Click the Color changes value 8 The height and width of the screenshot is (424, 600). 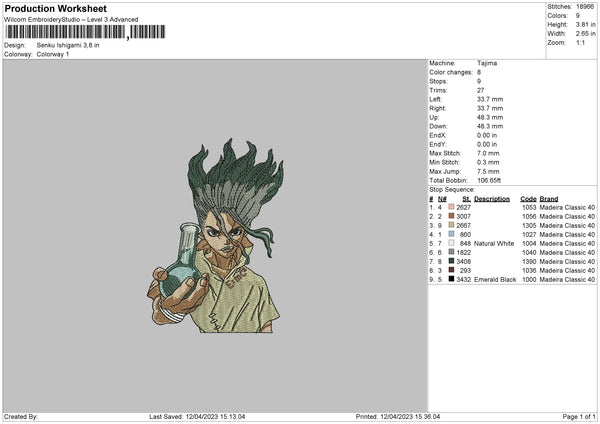pos(479,72)
